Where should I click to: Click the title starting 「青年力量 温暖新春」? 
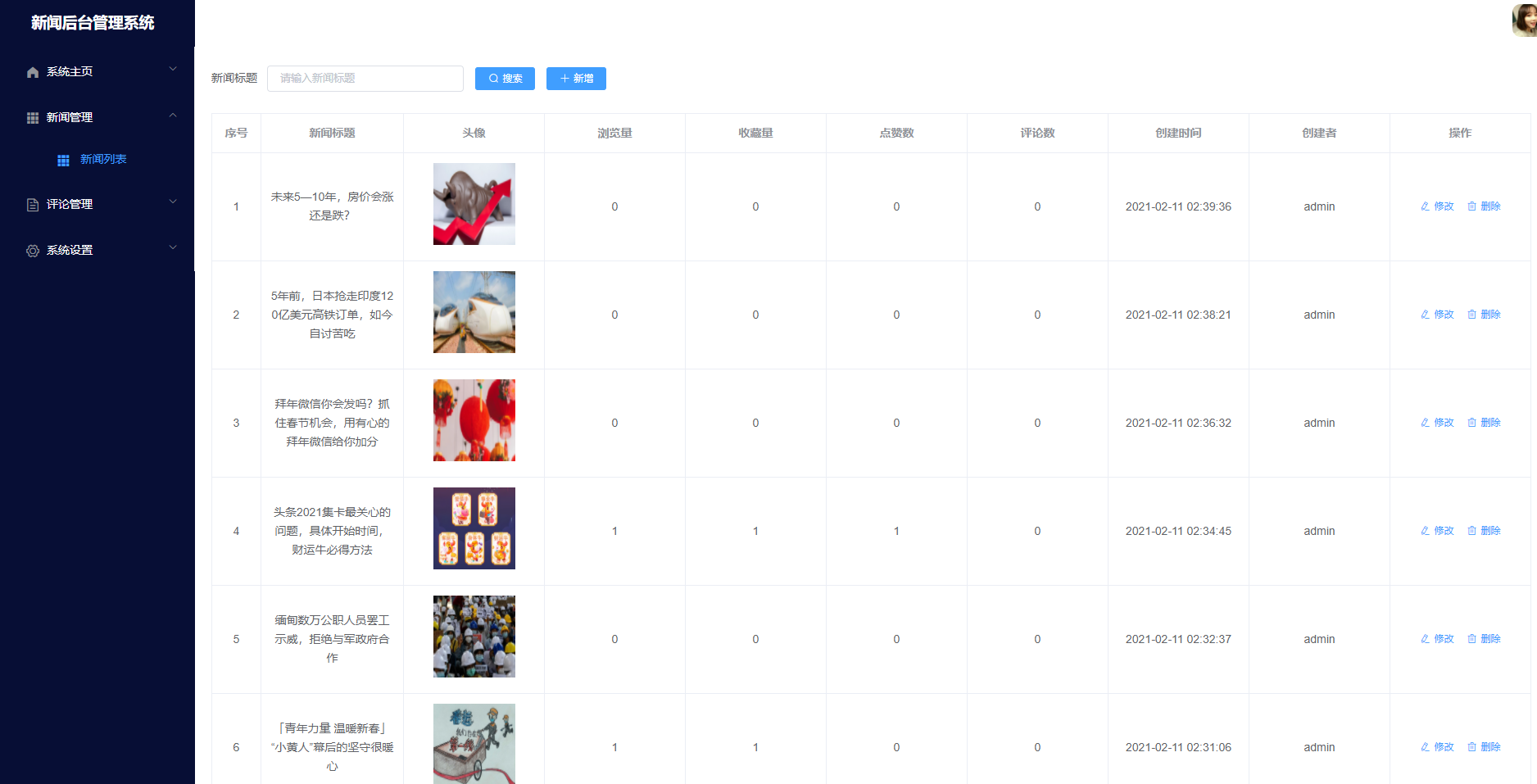click(332, 747)
